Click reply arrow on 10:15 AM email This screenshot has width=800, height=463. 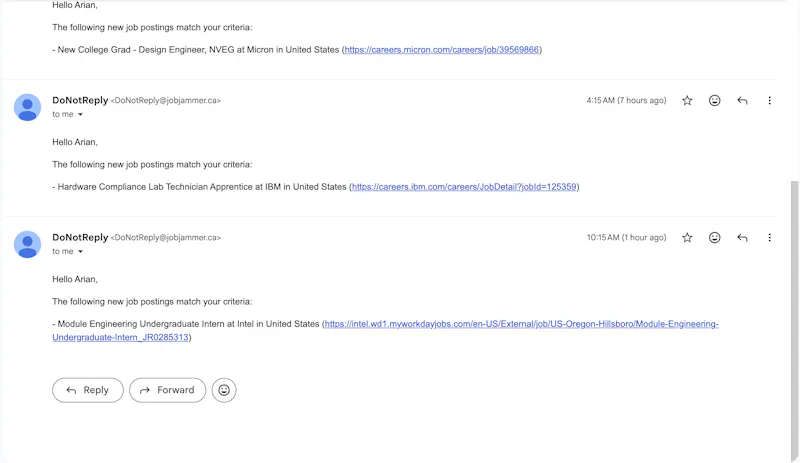point(742,237)
